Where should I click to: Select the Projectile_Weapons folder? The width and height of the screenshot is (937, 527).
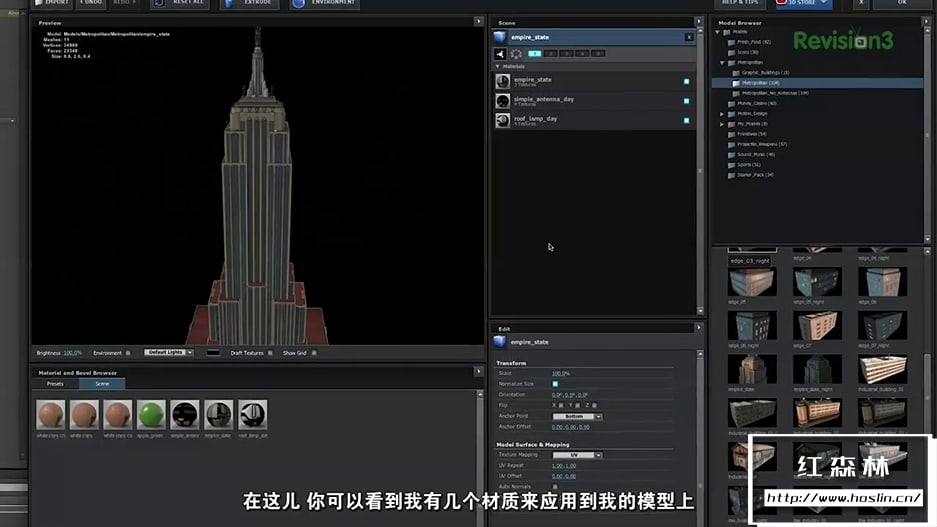[757, 144]
